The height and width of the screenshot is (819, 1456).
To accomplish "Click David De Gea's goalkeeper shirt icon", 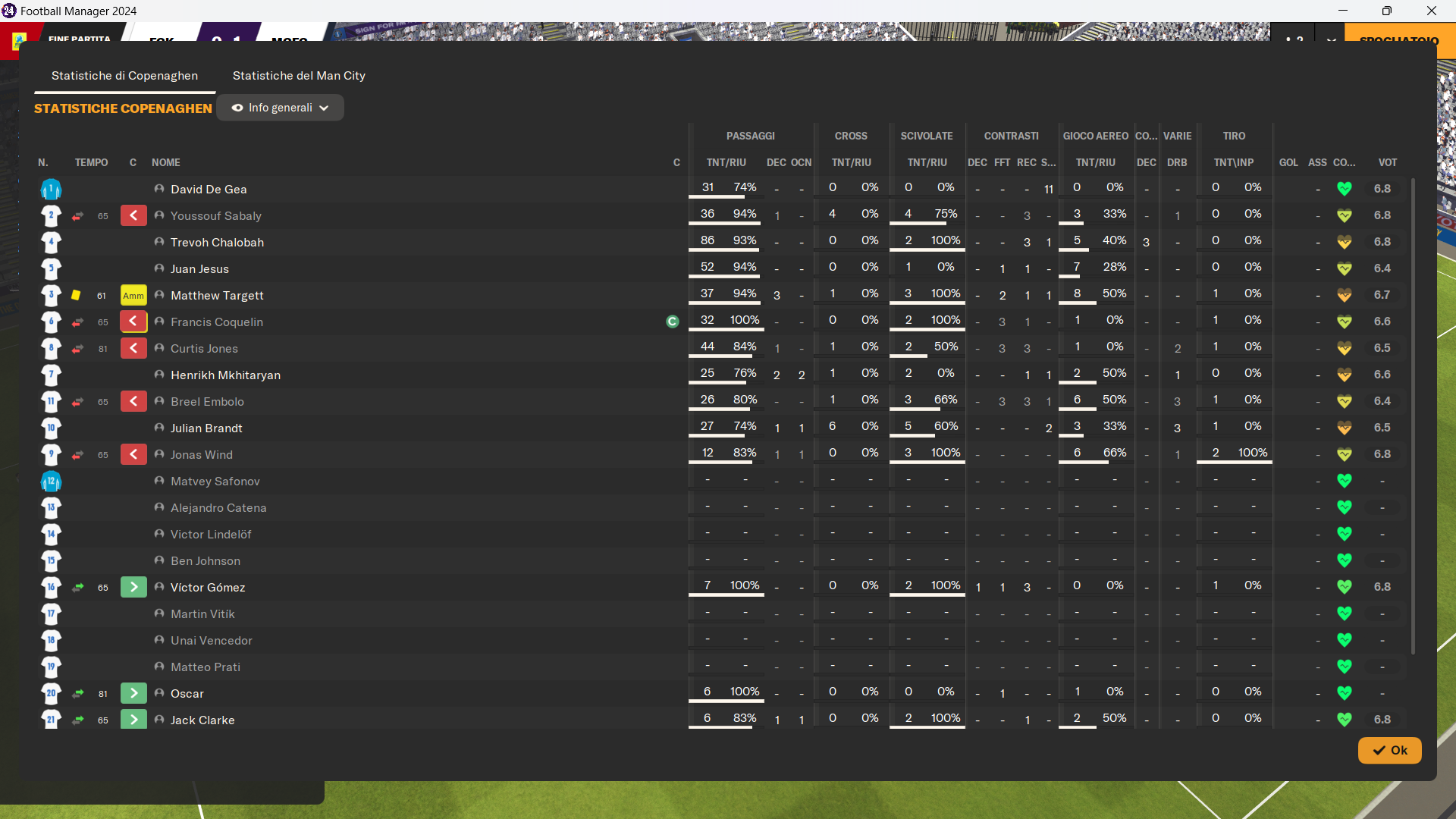I will click(51, 190).
